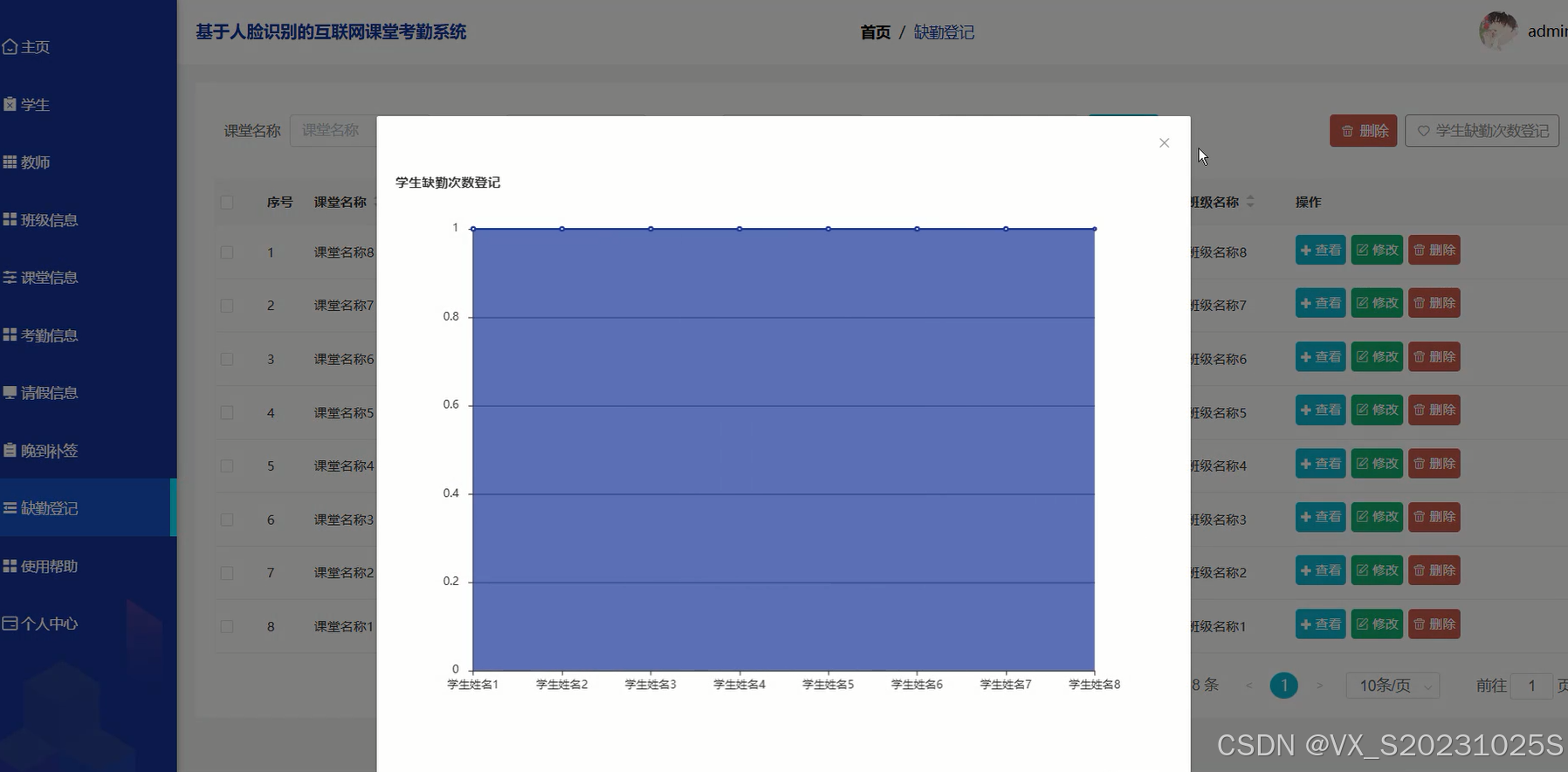Open the 晚到补签 sidebar menu
Viewport: 1568px width, 772px height.
click(x=87, y=451)
